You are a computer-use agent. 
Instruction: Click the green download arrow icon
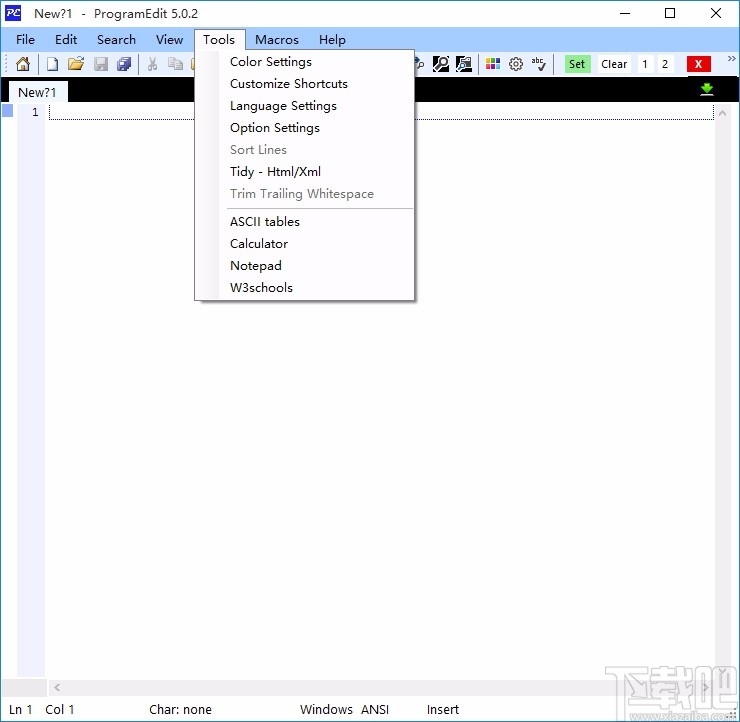coord(706,89)
